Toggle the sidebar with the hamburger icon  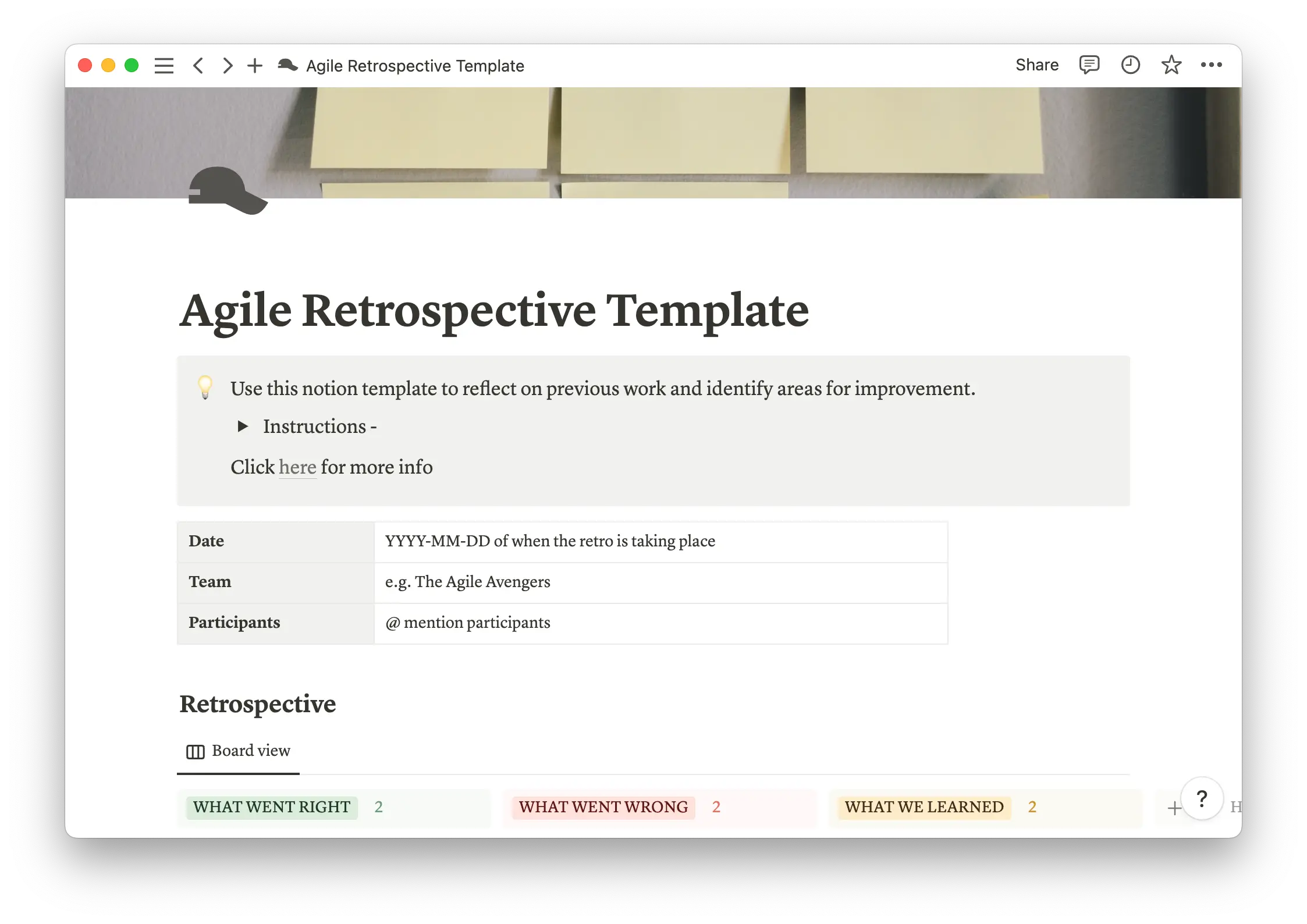click(x=164, y=65)
